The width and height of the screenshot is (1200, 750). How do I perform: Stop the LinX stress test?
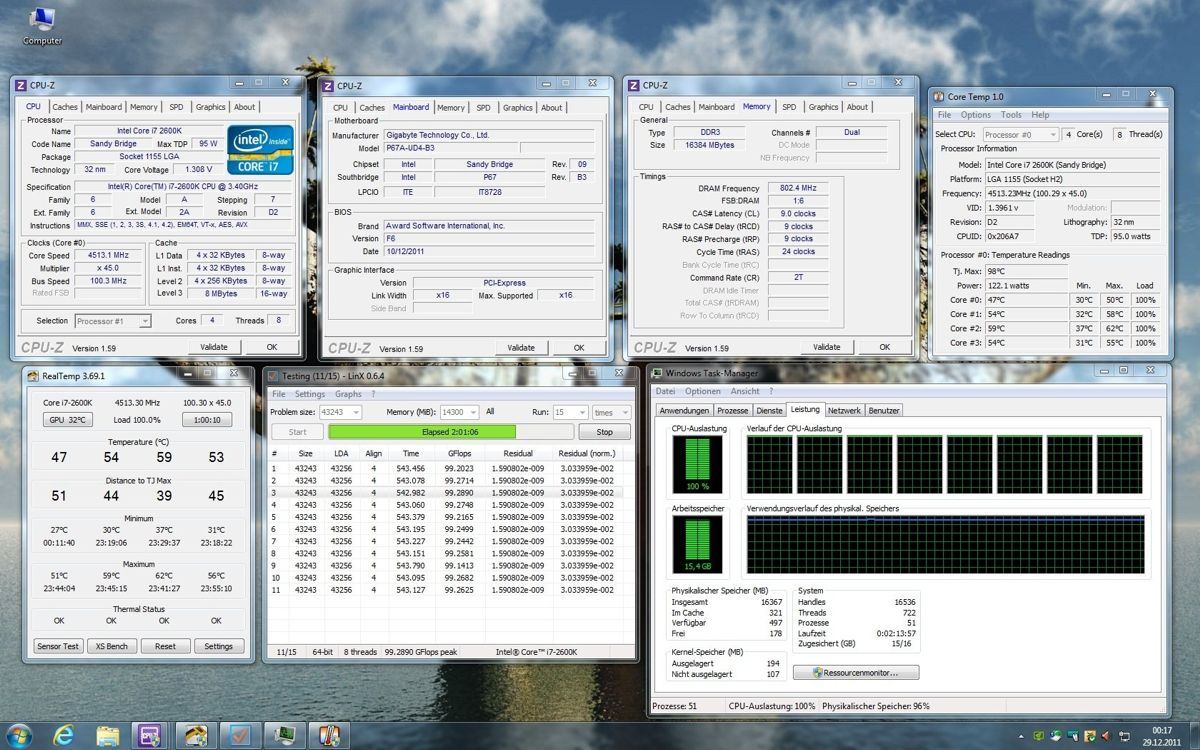point(604,432)
